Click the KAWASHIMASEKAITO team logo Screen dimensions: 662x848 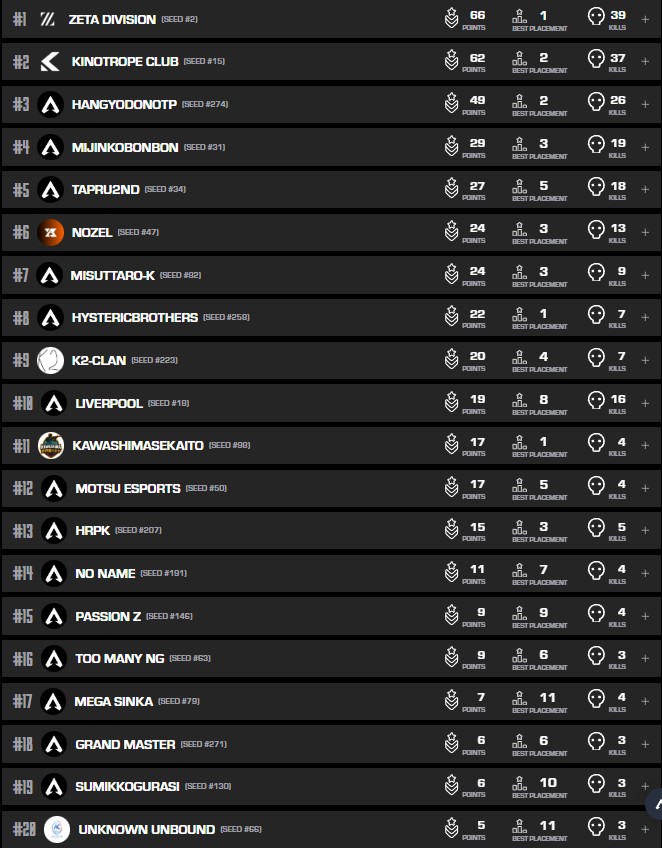(x=51, y=445)
